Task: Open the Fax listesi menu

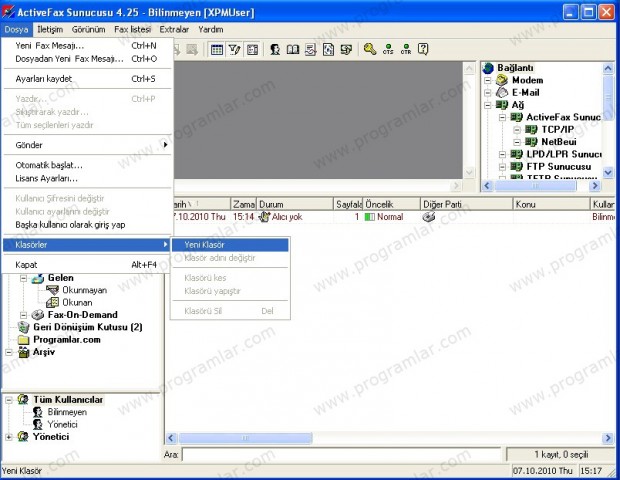Action: click(132, 29)
